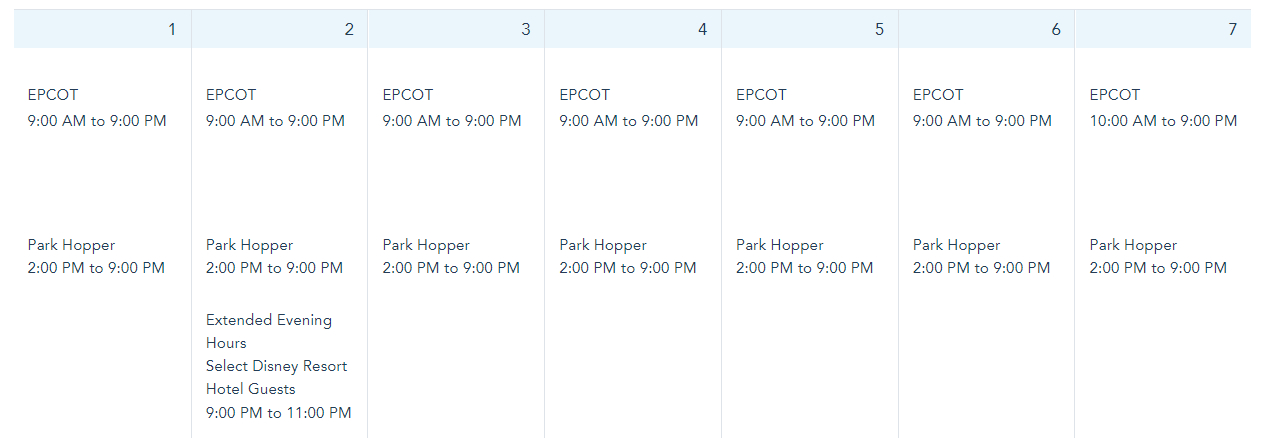Open the EPCOT entry for day 4

[x=584, y=95]
